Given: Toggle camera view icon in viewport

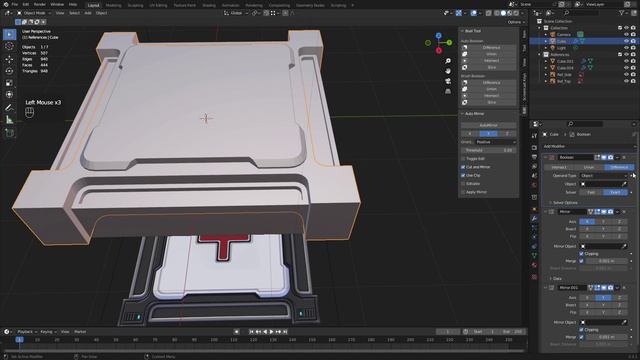Looking at the screenshot, I should click(x=448, y=81).
